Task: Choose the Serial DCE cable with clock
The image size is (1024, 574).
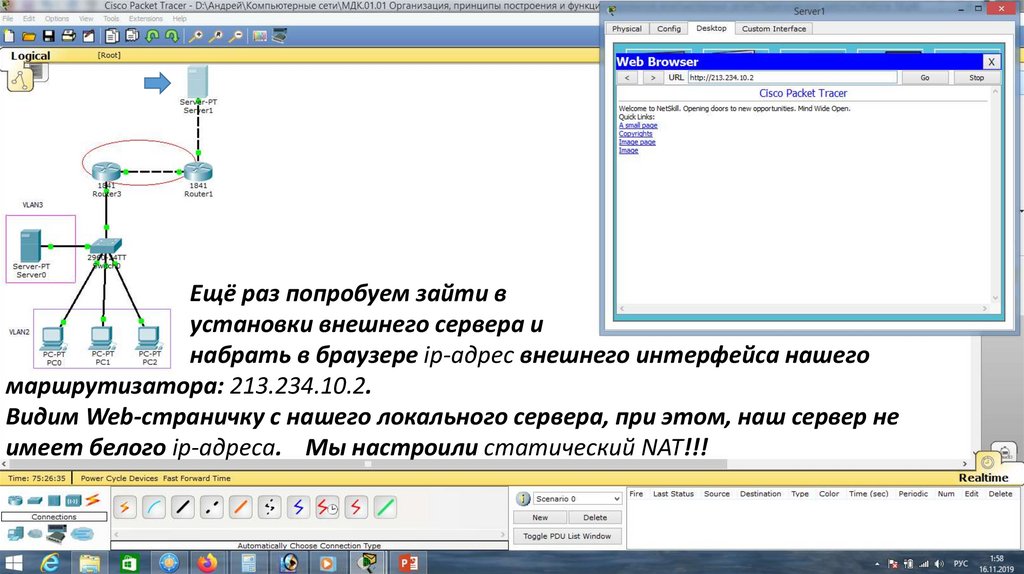Action: pos(327,507)
